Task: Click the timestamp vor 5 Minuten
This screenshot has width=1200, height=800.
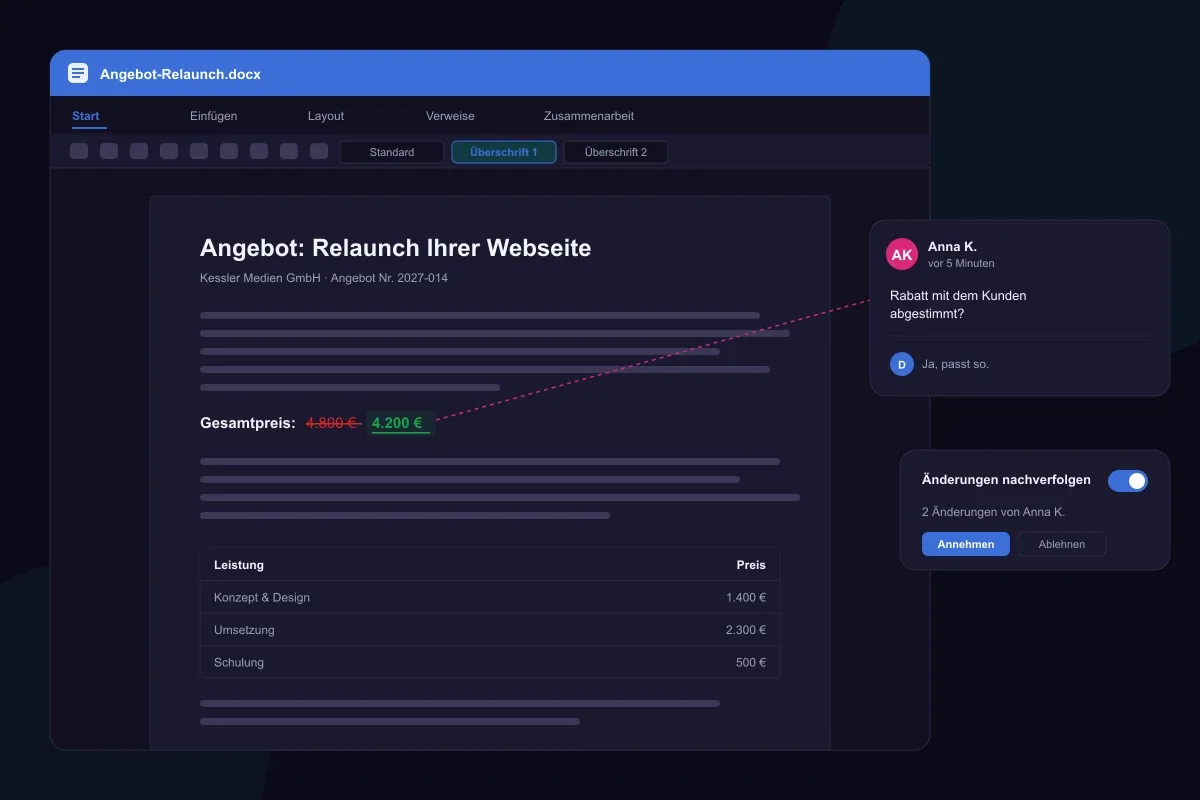Action: click(961, 263)
